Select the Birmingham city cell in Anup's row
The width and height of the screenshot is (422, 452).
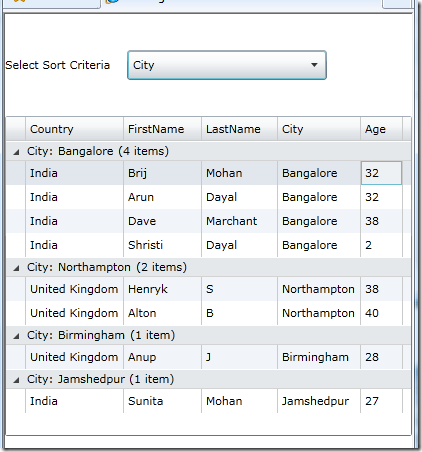tap(319, 357)
